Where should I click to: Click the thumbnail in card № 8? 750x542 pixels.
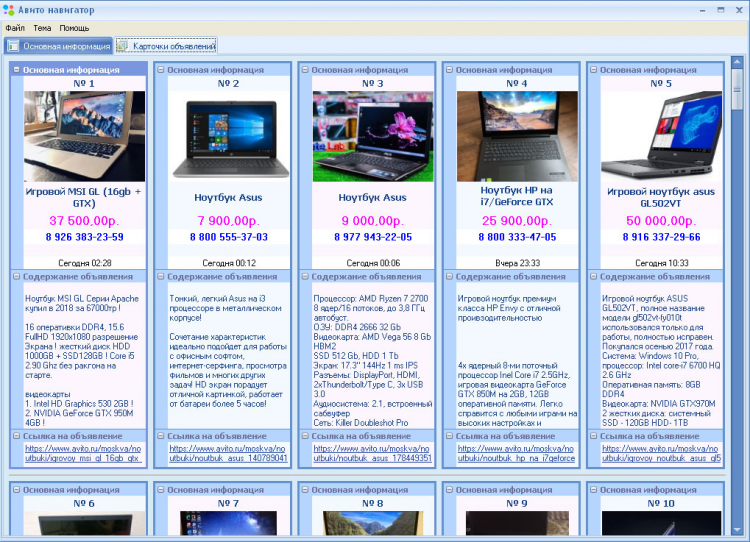[373, 523]
